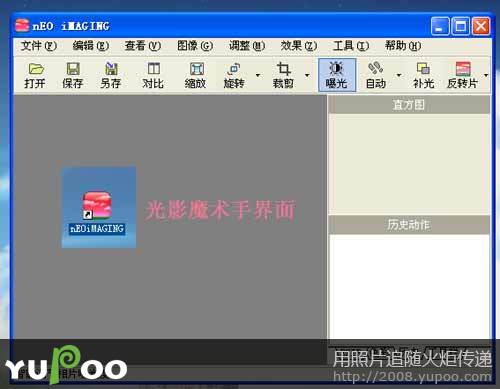Image resolution: width=500 pixels, height=389 pixels.
Task: Select the 缩放 resize tool
Action: (x=196, y=75)
